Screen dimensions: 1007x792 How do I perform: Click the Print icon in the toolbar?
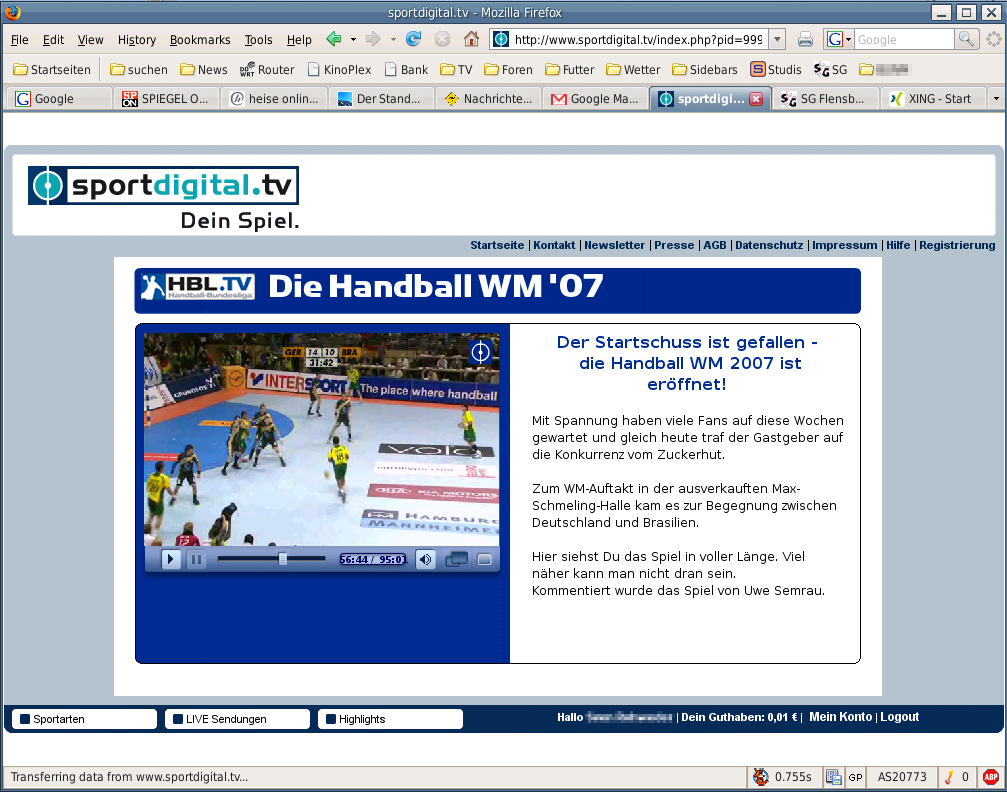pos(805,40)
